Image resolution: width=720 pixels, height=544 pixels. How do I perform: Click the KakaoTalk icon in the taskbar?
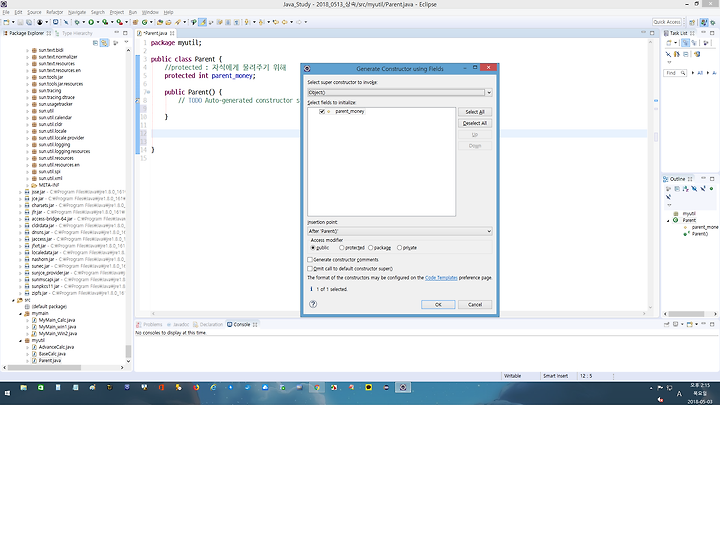369,387
